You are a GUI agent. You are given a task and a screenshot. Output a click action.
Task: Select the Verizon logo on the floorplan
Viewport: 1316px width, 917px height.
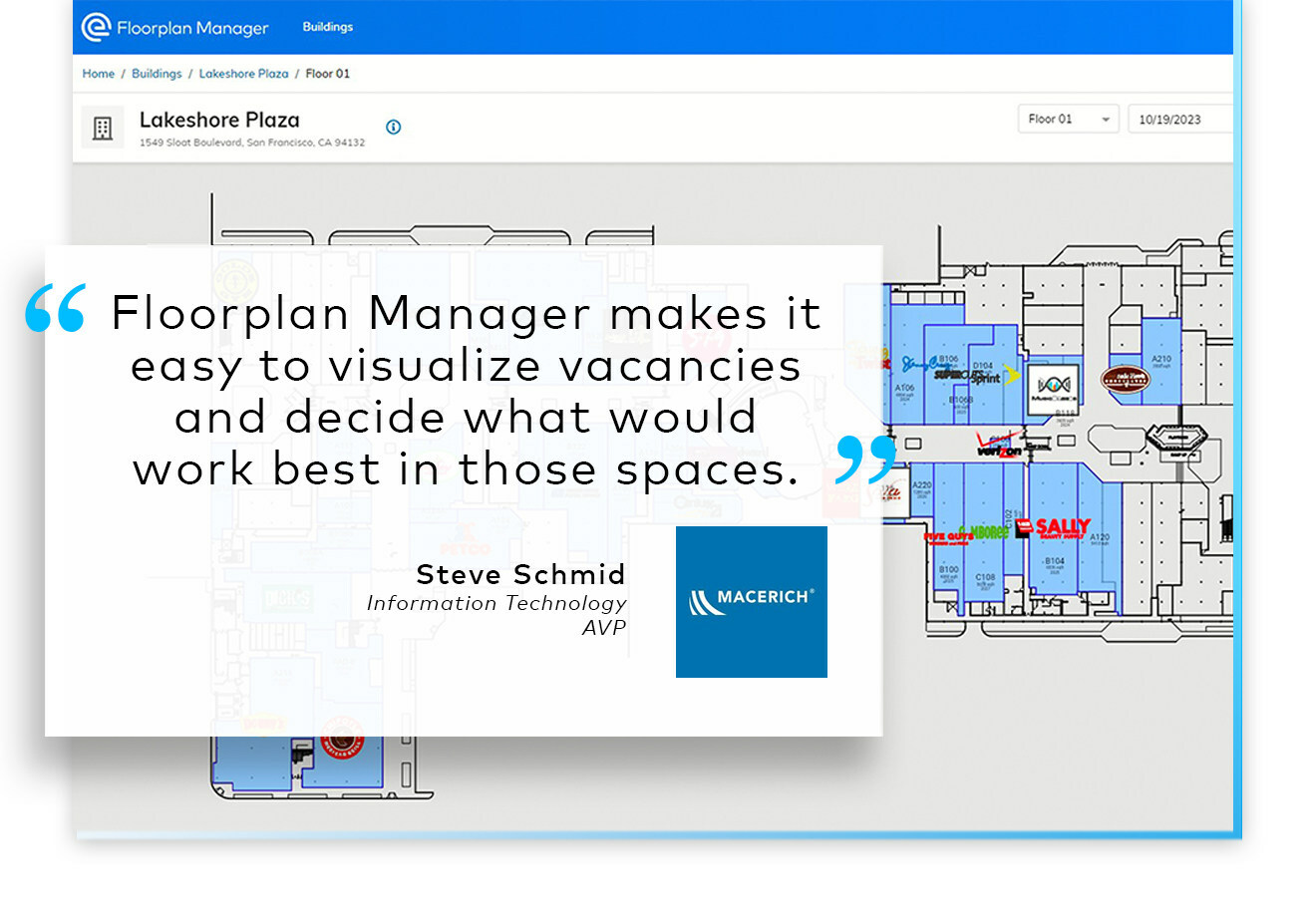[x=1000, y=445]
